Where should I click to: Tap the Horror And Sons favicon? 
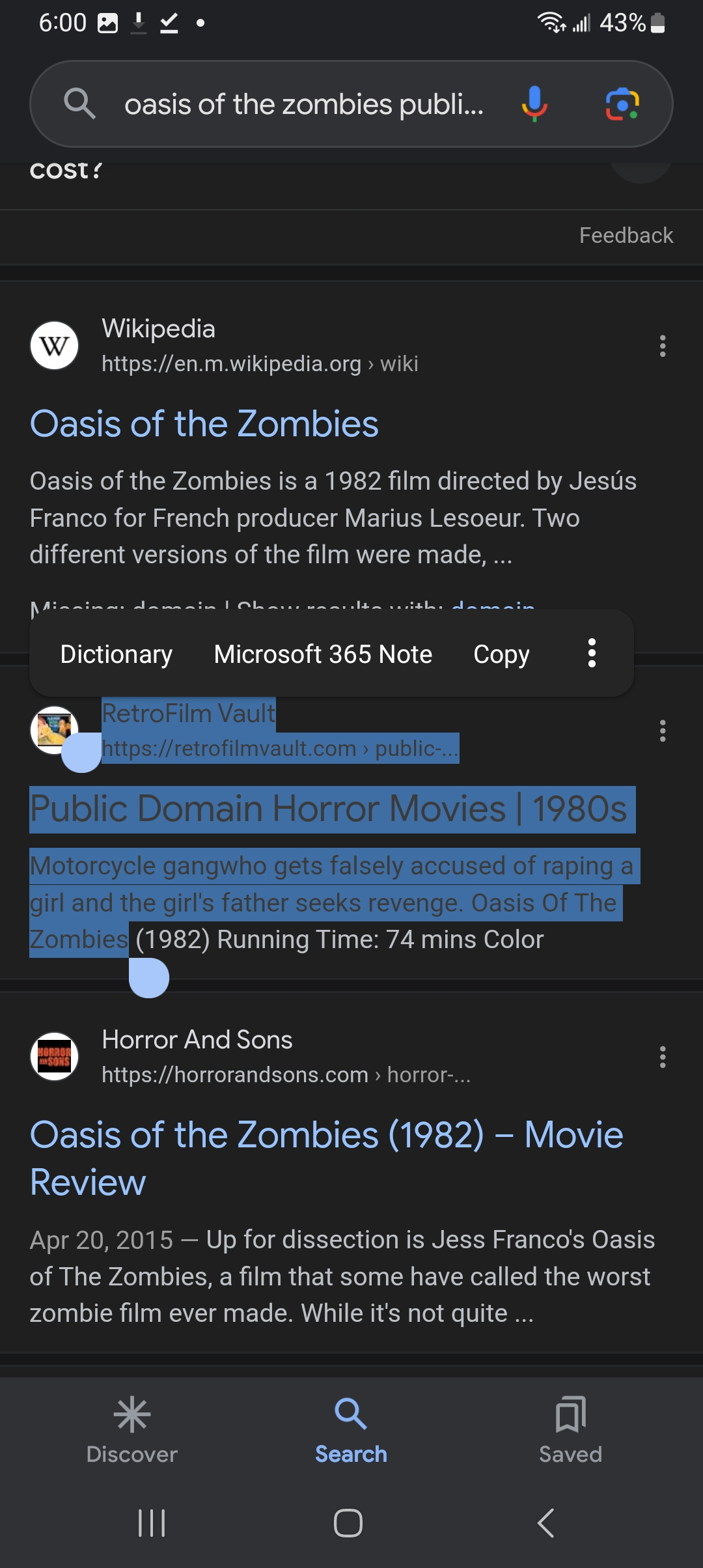coord(55,1056)
